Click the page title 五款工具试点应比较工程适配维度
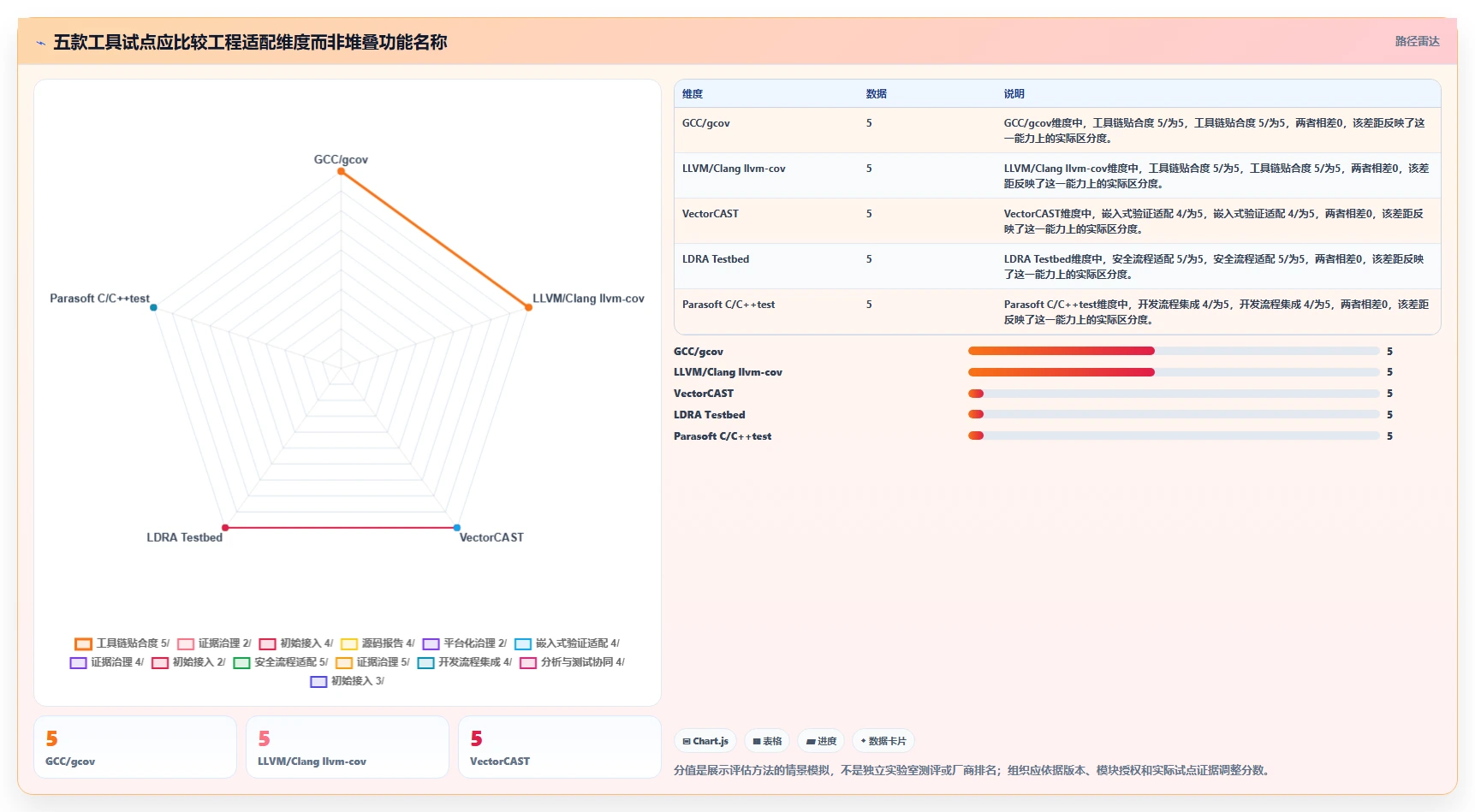Image resolution: width=1475 pixels, height=812 pixels. (250, 42)
